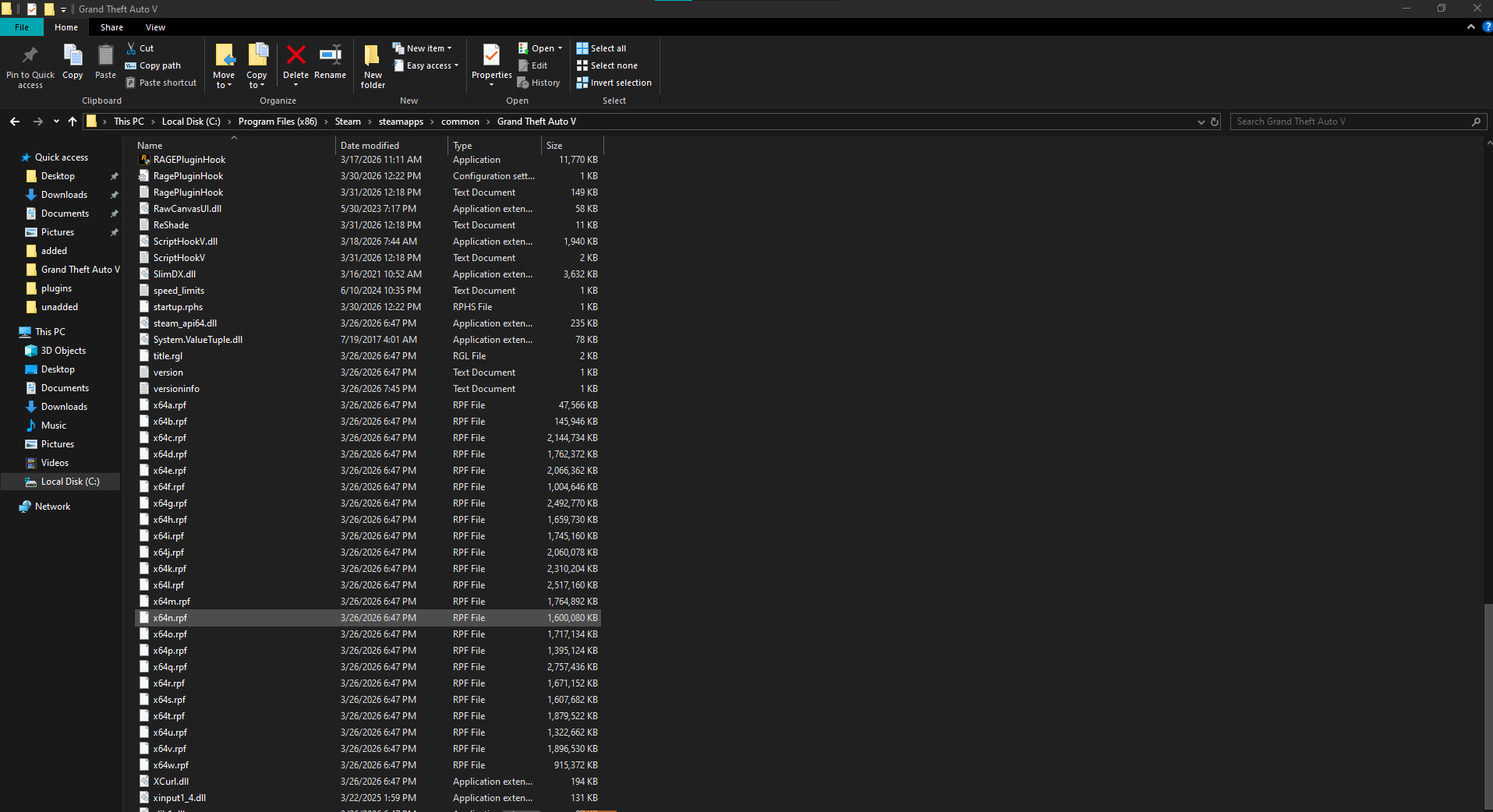This screenshot has height=812, width=1493.
Task: Select the x64w.rpf file
Action: point(368,765)
